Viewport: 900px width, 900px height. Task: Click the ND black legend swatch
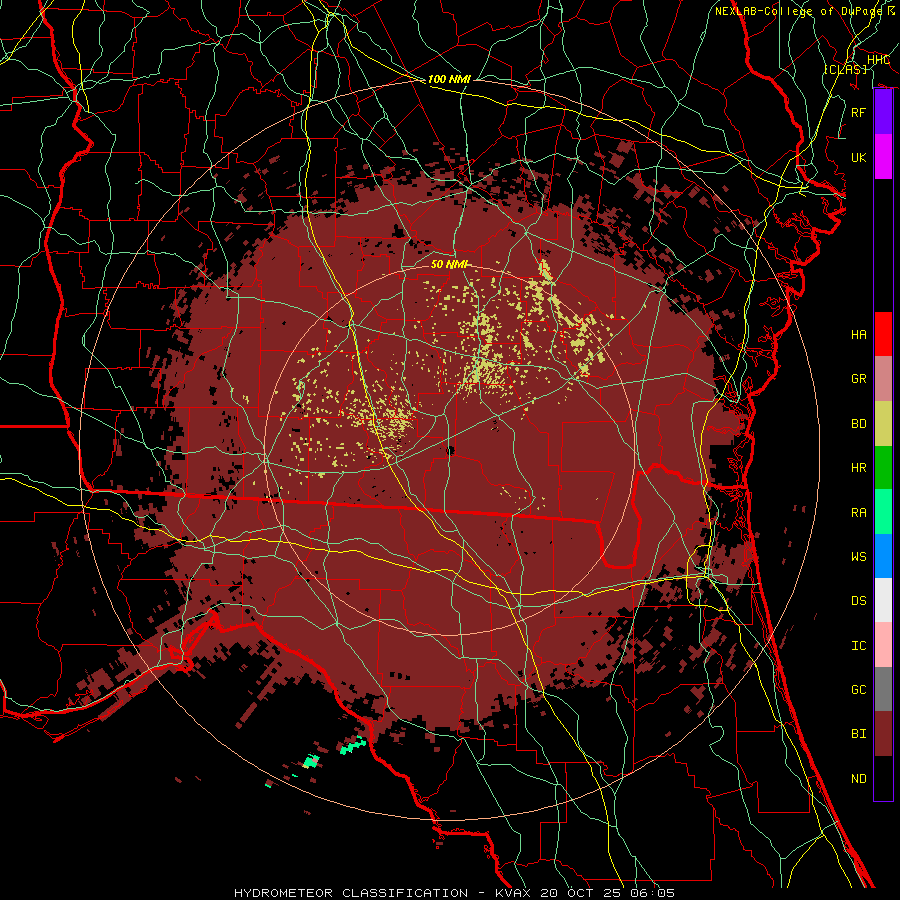pyautogui.click(x=883, y=778)
